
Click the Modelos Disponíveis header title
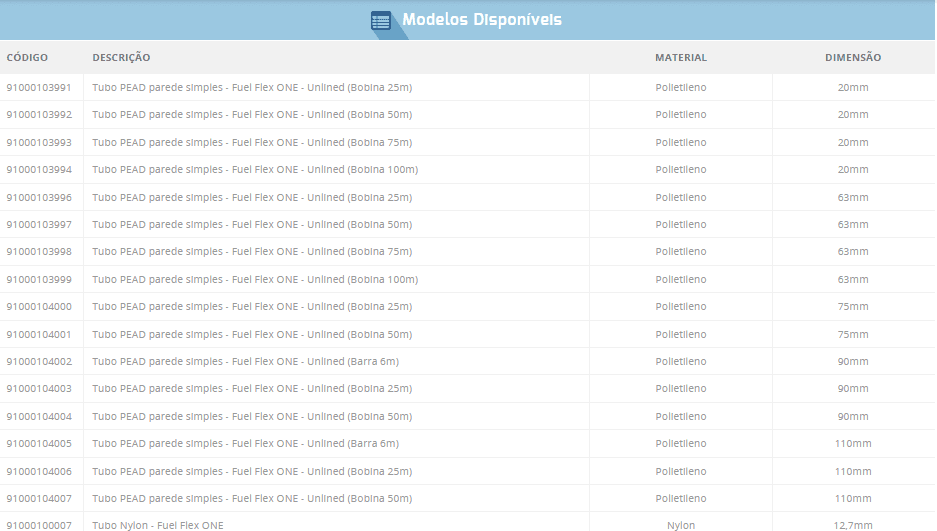tap(482, 20)
